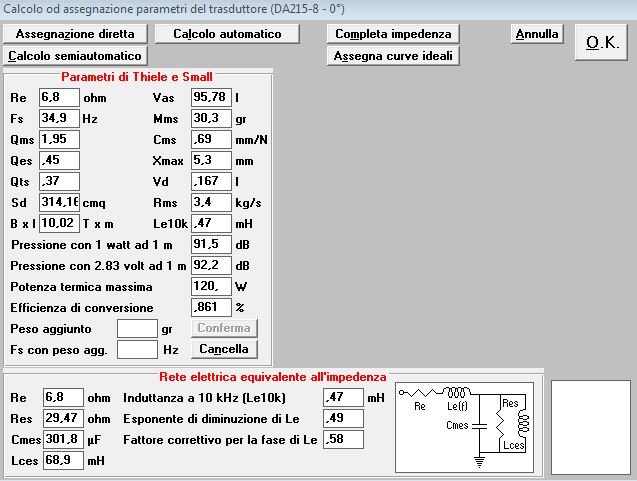637x481 pixels.
Task: Select the Fs field showing 34,9
Action: point(59,119)
